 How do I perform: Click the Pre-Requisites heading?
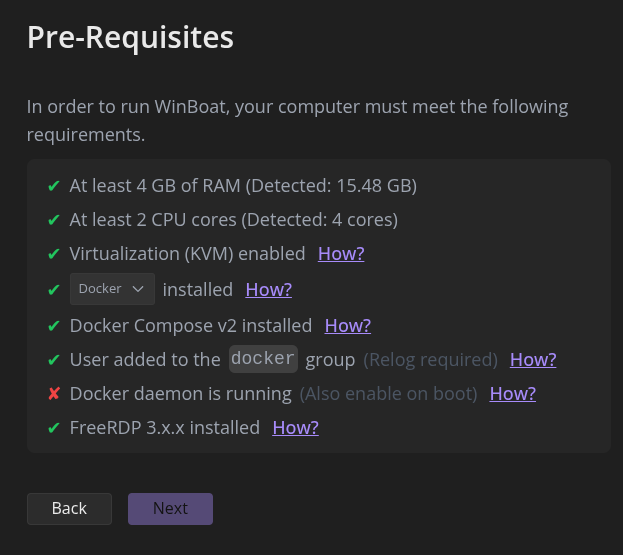coord(130,37)
